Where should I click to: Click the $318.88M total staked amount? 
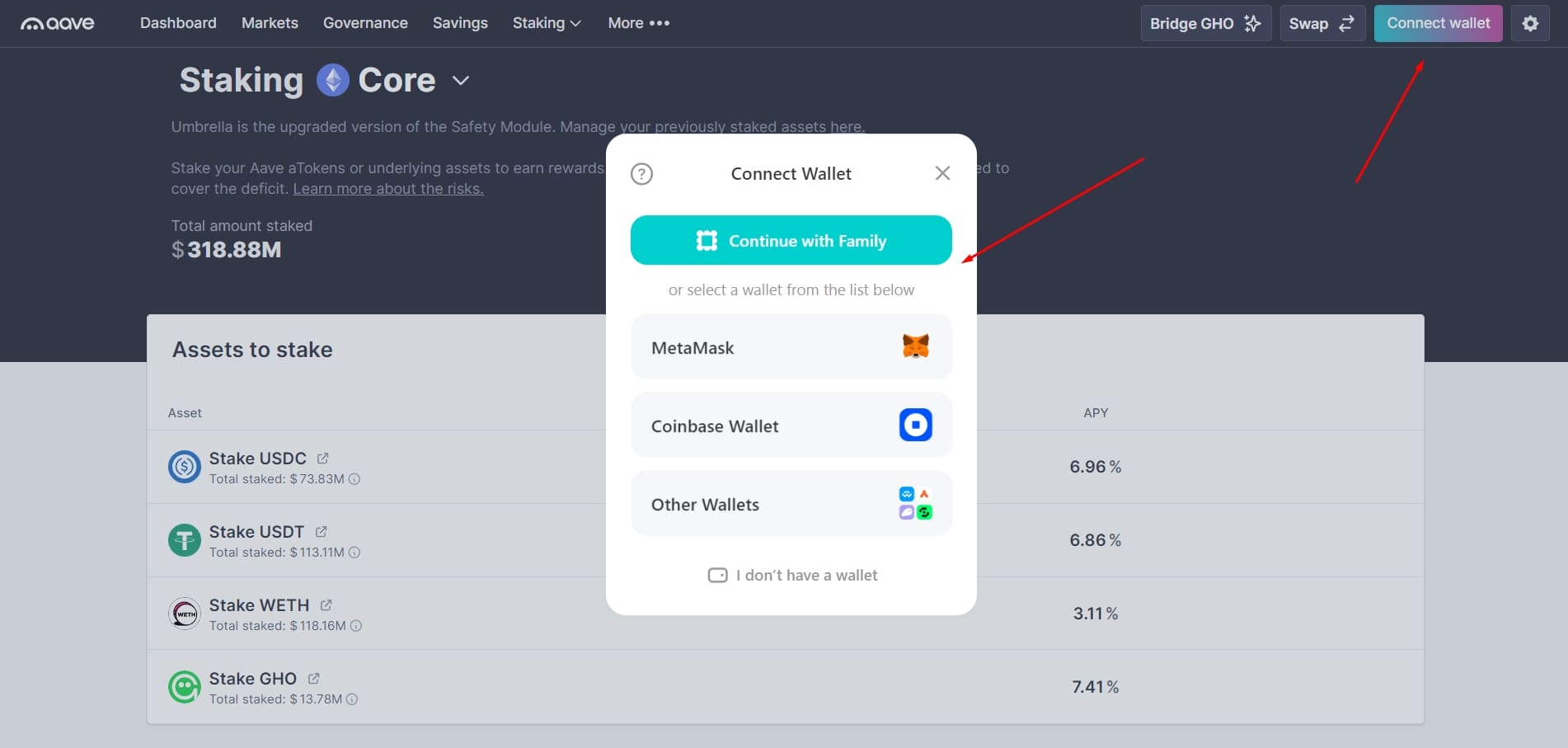pyautogui.click(x=226, y=249)
